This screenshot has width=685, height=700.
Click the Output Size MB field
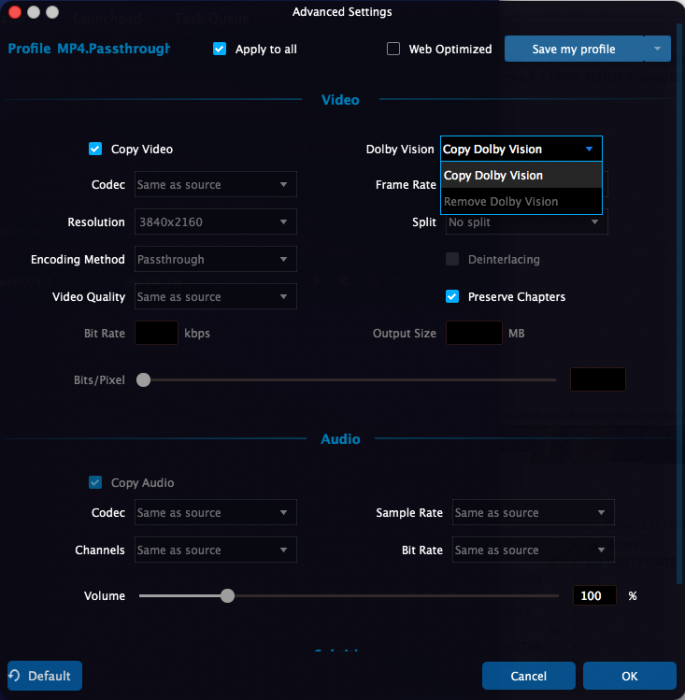coord(474,333)
